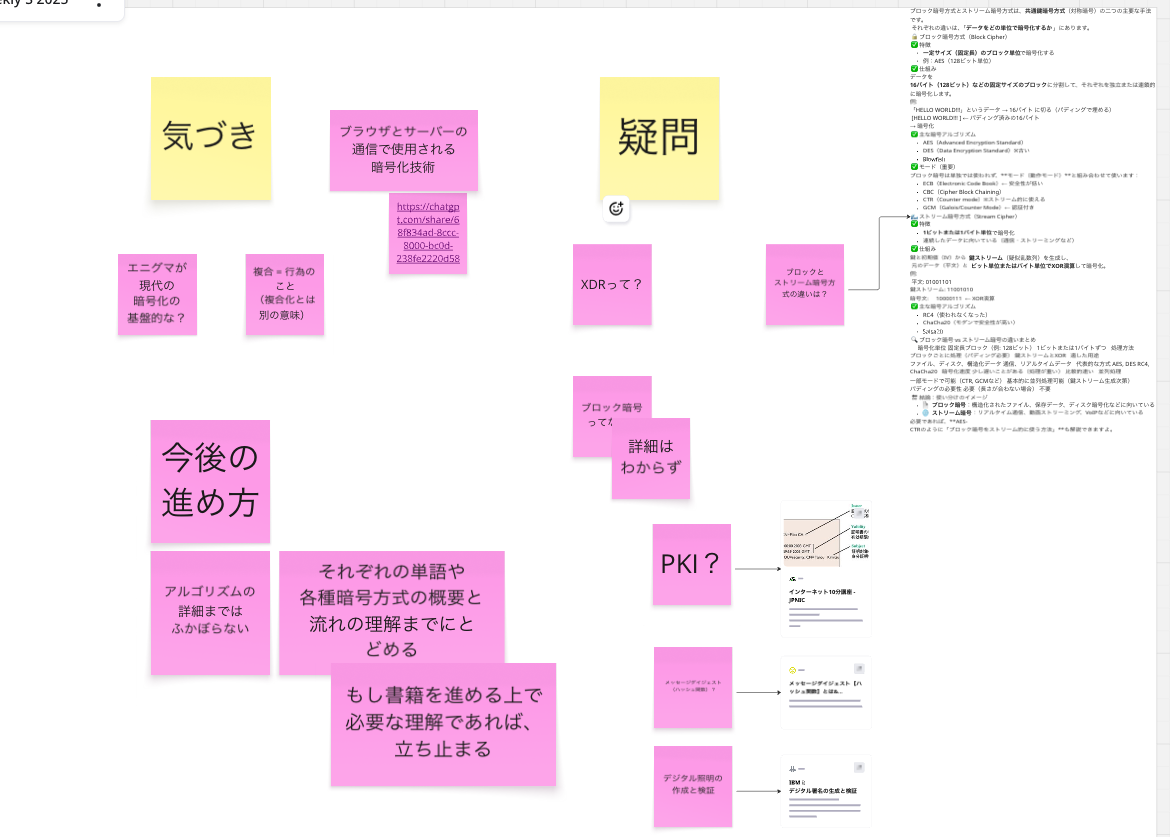The width and height of the screenshot is (1170, 837).
Task: Open the chatgpt.com share hyperlink sticky
Action: tap(427, 234)
